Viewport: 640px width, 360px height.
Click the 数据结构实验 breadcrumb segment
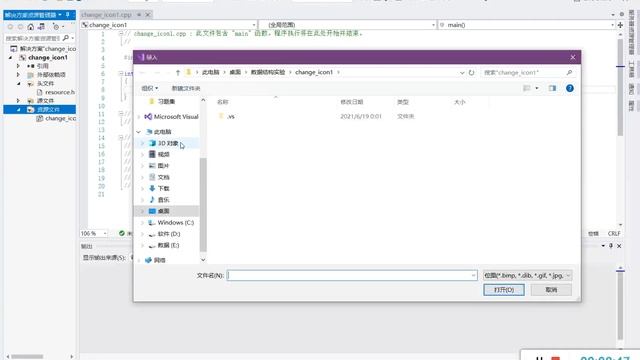[x=268, y=72]
